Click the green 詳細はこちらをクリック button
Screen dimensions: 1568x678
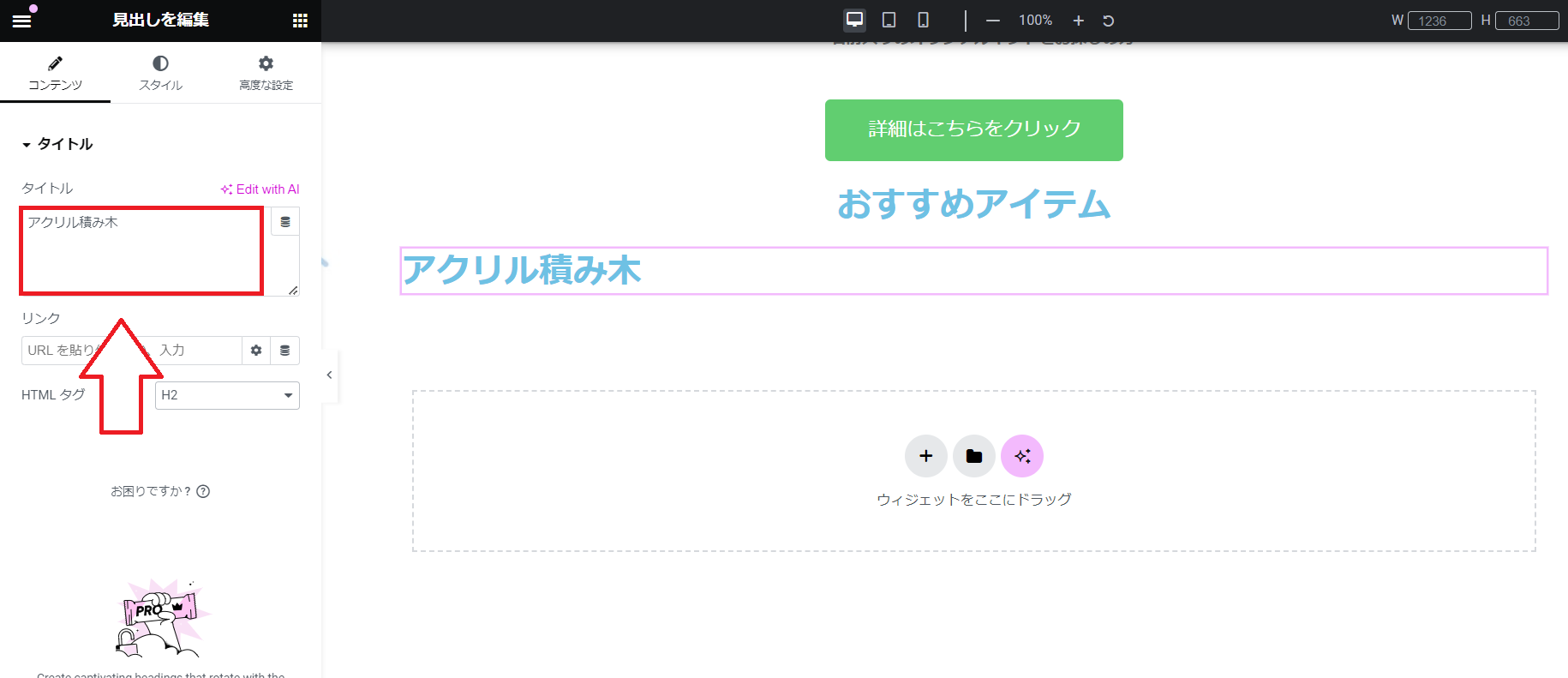coord(974,130)
